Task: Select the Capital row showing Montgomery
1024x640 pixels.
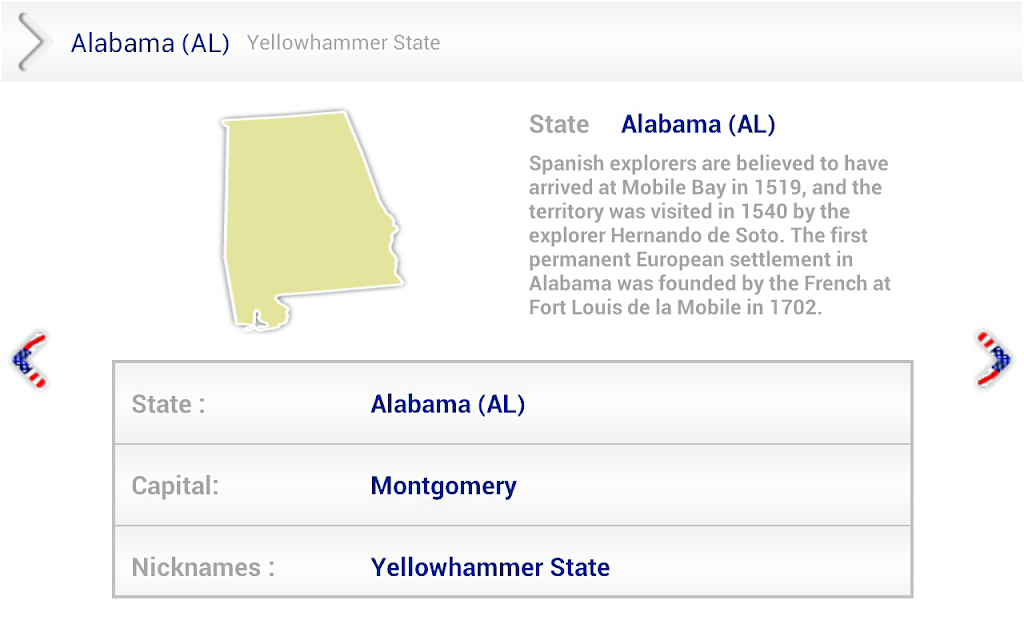Action: (x=513, y=485)
